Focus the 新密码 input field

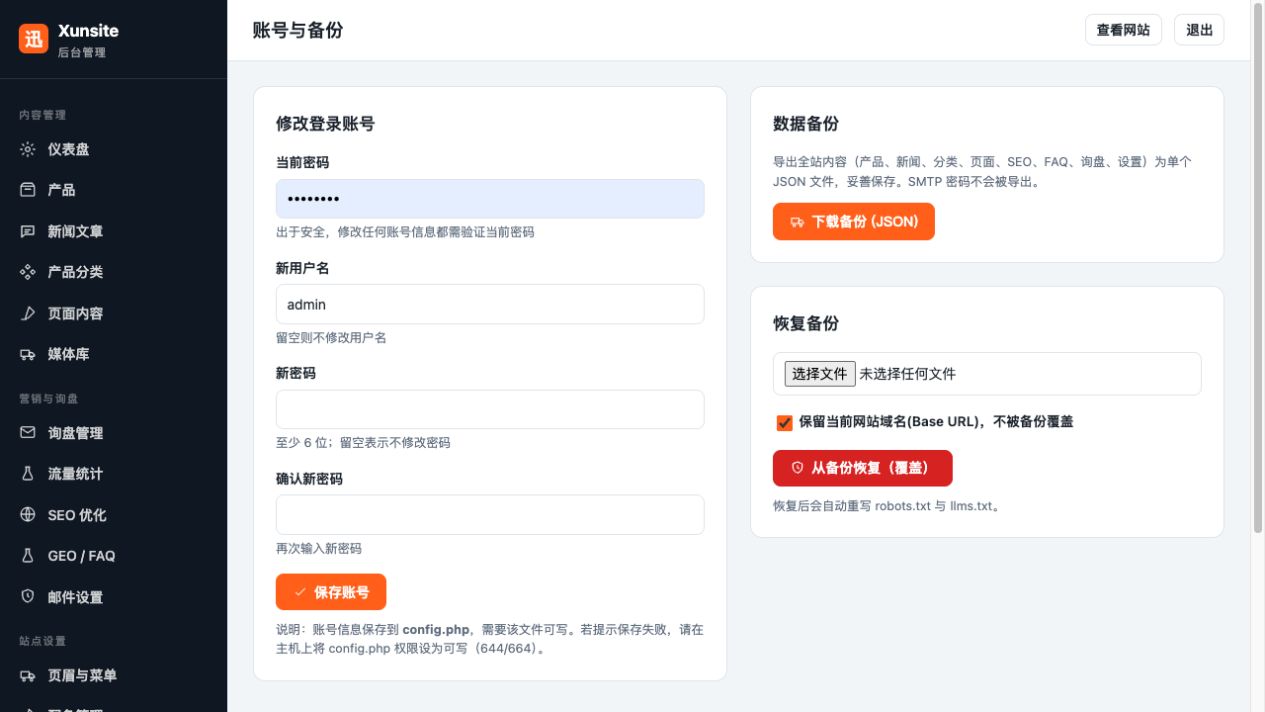pyautogui.click(x=490, y=409)
